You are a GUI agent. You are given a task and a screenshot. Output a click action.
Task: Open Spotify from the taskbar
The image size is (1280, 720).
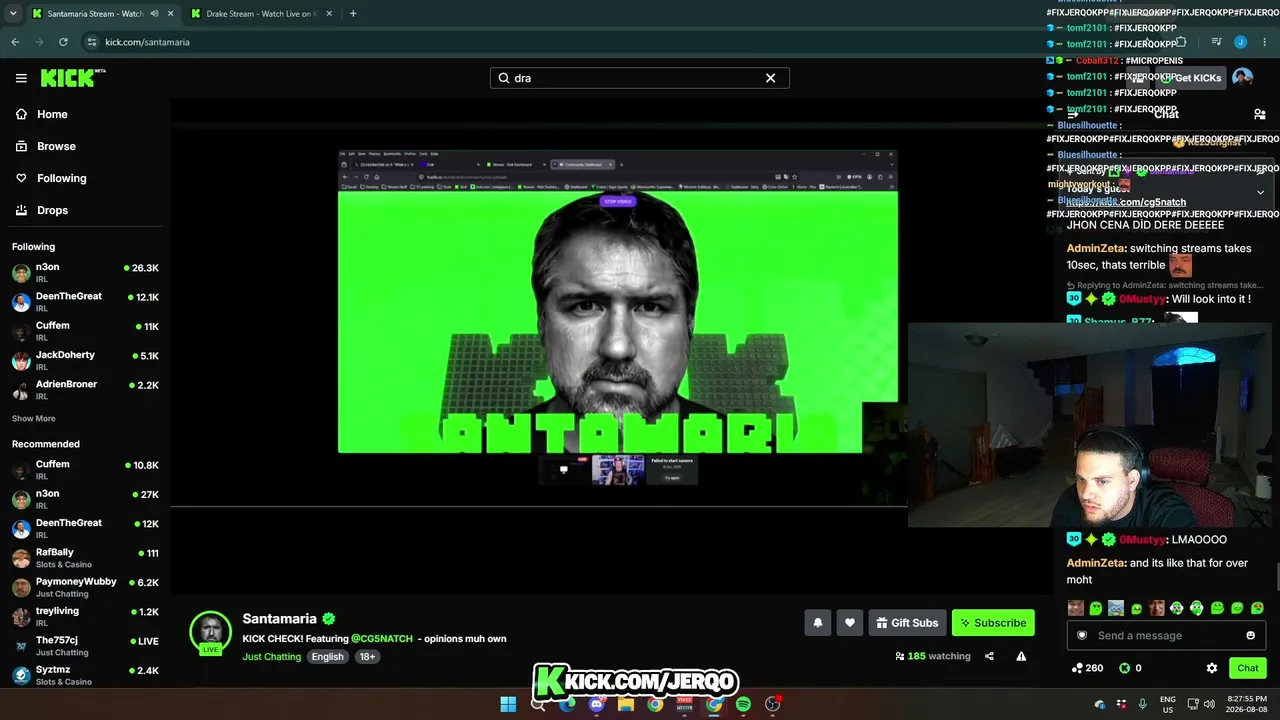pyautogui.click(x=743, y=704)
